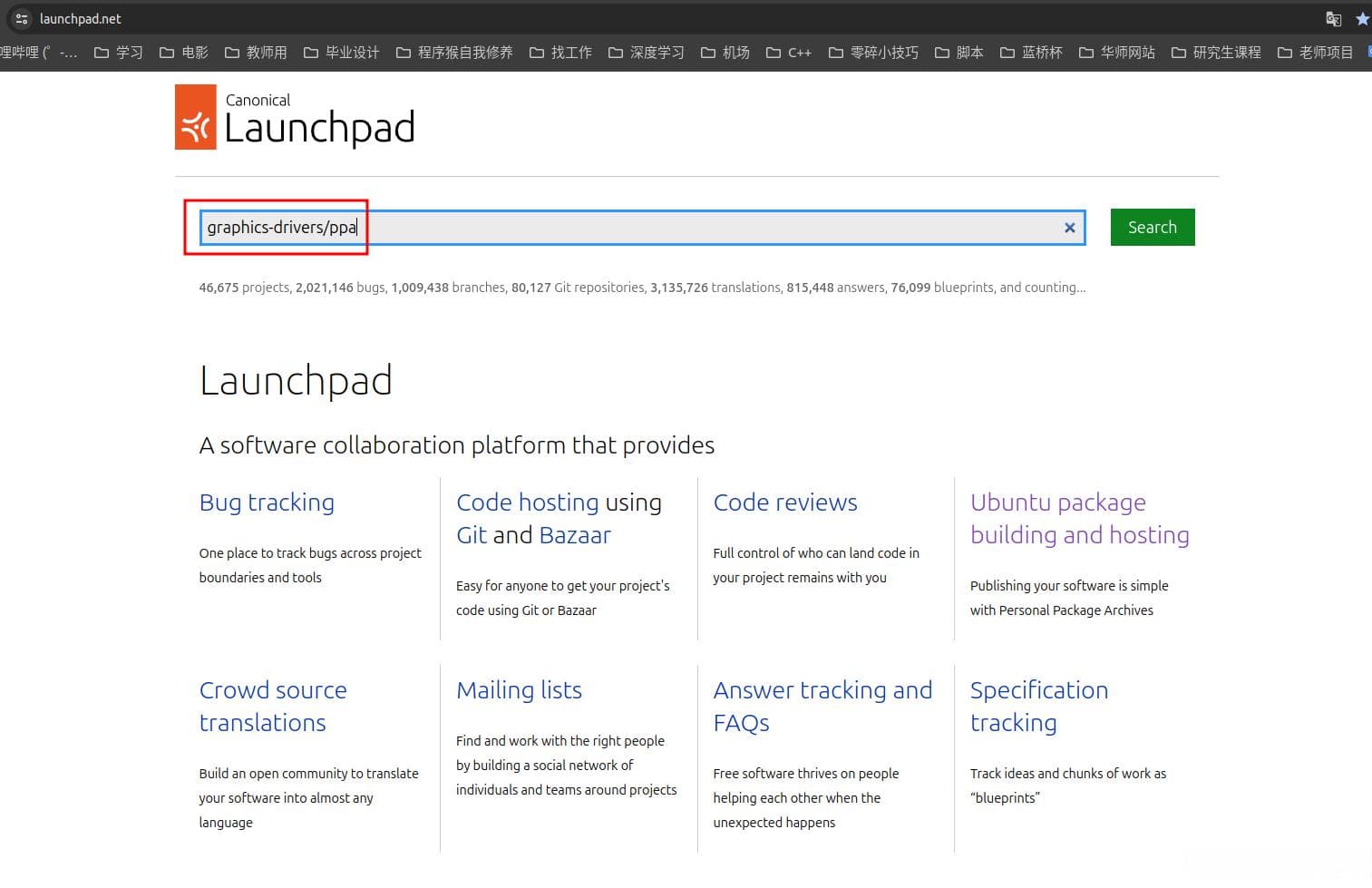Image resolution: width=1372 pixels, height=888 pixels.
Task: Open the 程序猿自我修养 bookmark folder
Action: 454,53
